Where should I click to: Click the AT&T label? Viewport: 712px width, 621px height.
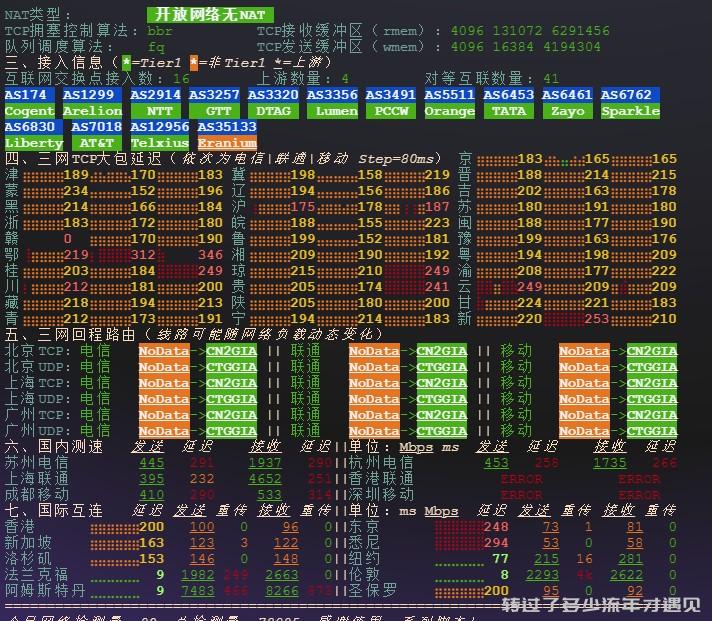click(96, 143)
